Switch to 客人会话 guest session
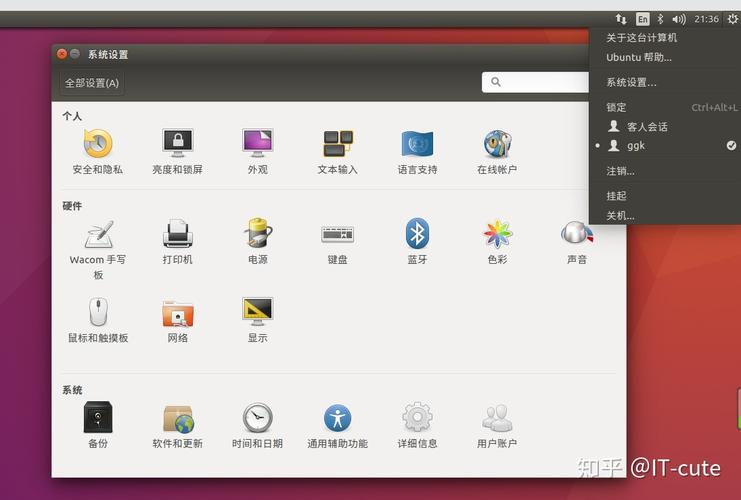 [647, 127]
